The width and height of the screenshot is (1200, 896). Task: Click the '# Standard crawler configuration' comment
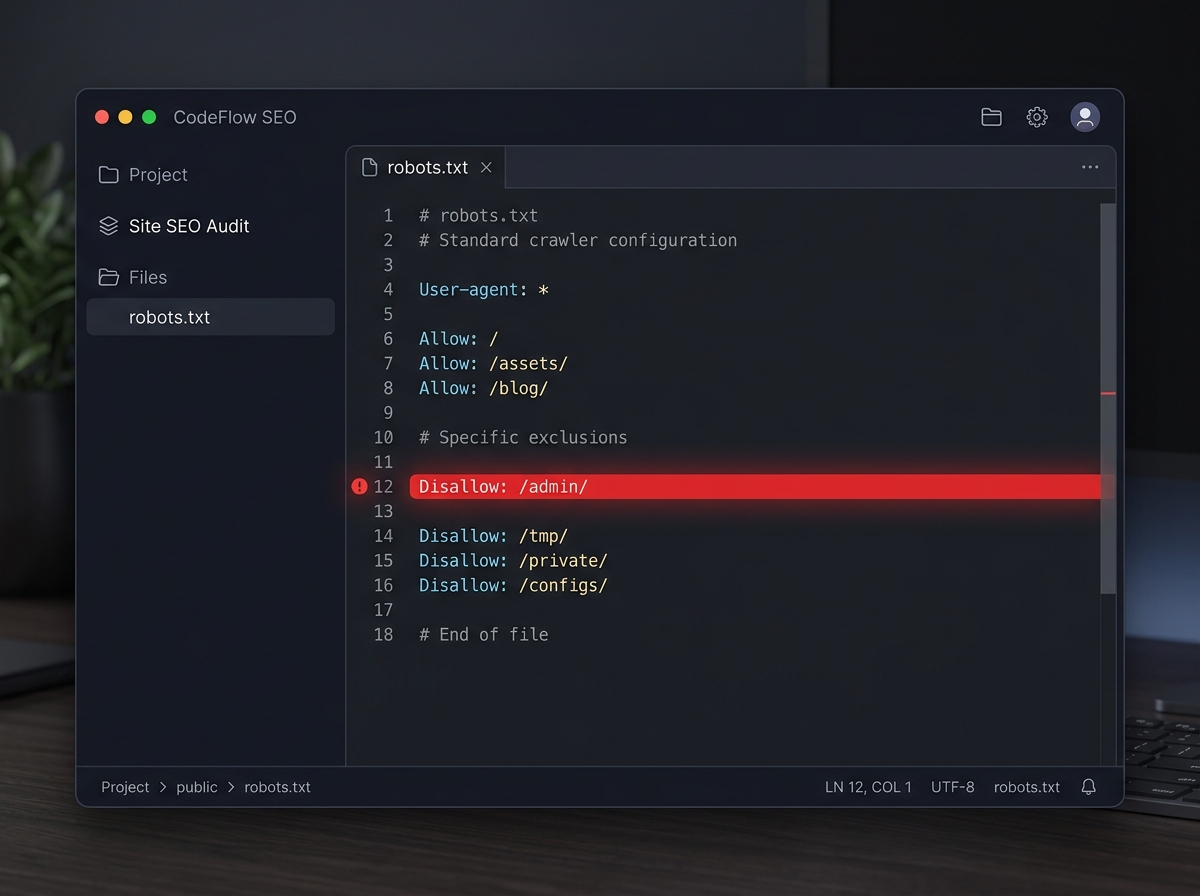578,241
